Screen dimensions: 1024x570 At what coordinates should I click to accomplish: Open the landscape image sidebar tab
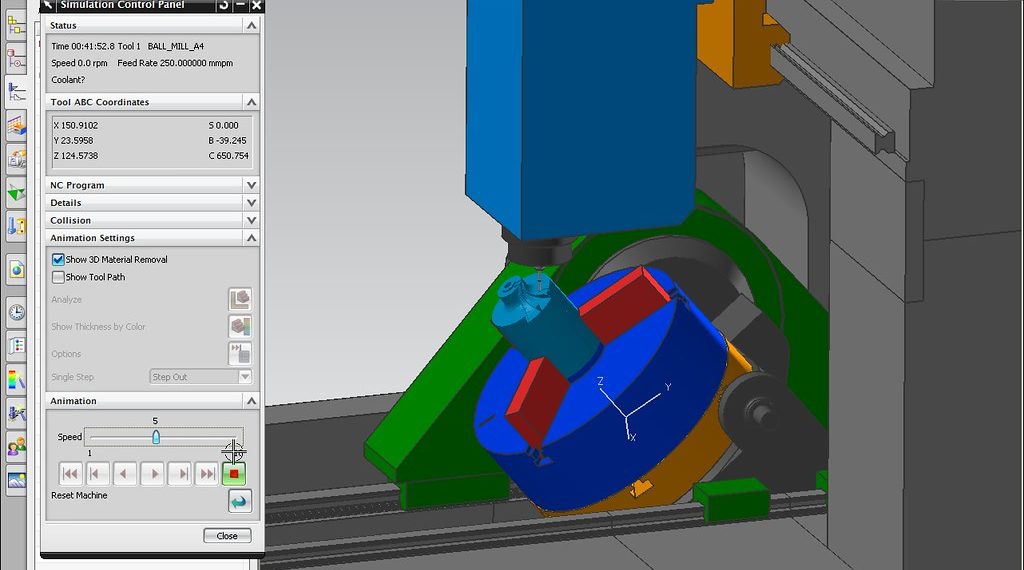17,480
